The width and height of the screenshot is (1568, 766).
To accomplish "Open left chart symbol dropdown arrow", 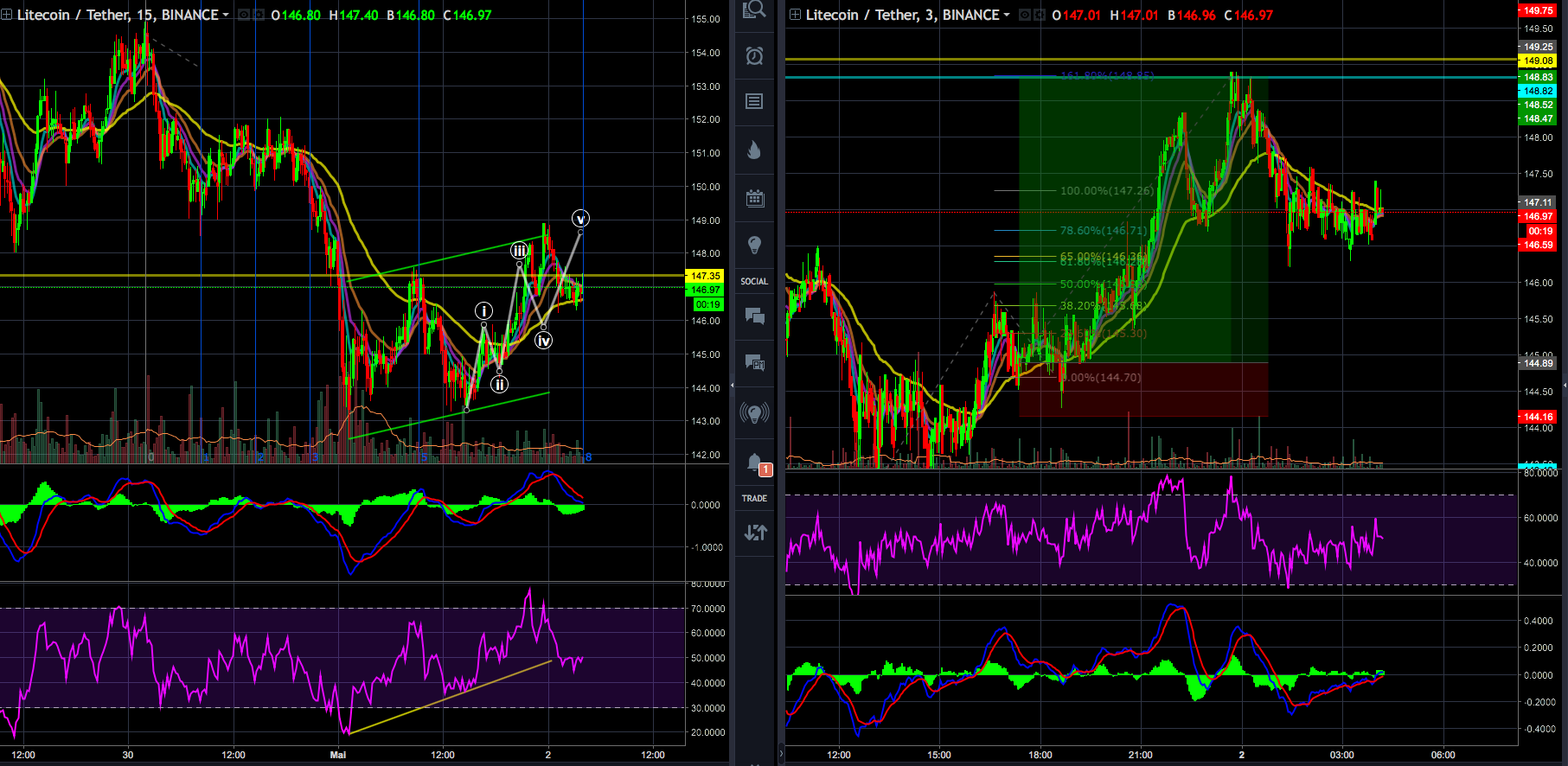I will point(226,15).
